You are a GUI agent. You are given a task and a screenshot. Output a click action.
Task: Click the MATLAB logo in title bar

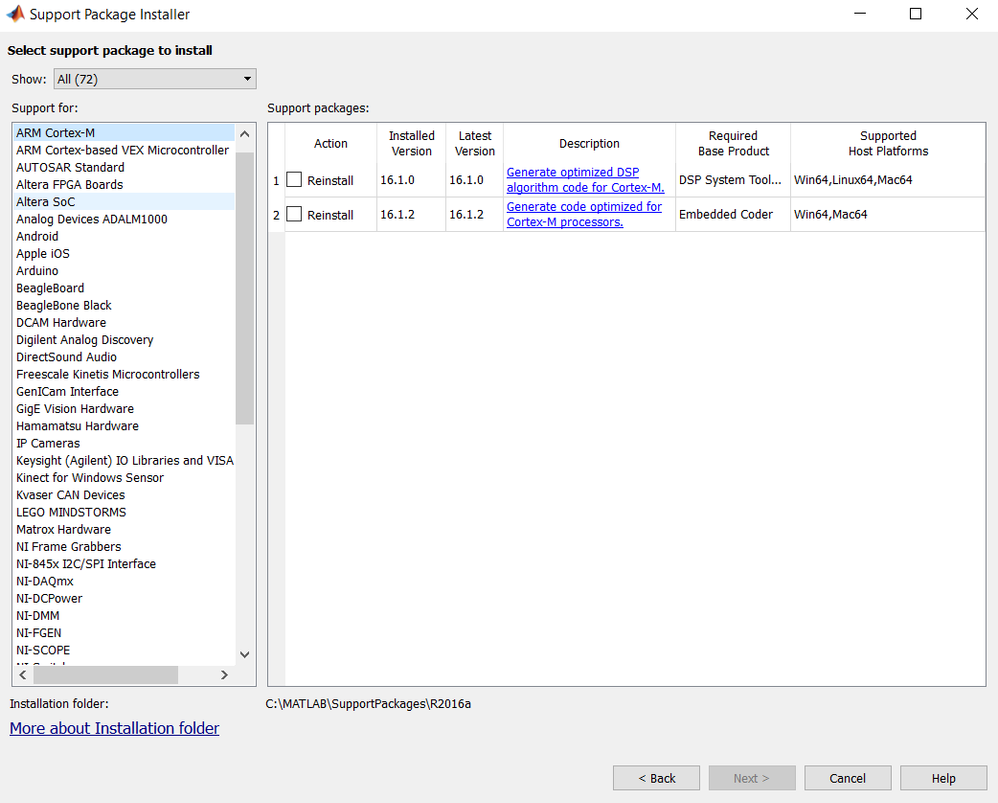coord(15,14)
